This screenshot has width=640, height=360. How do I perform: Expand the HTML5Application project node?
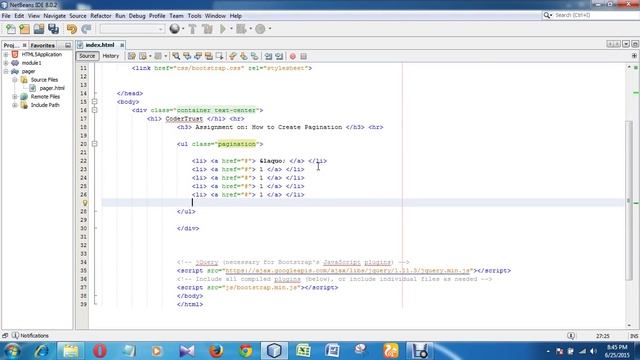pos(6,54)
